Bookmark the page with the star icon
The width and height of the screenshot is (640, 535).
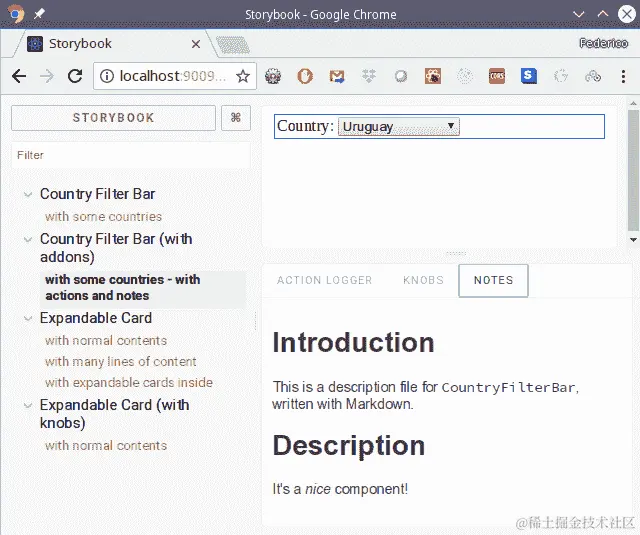pos(243,76)
